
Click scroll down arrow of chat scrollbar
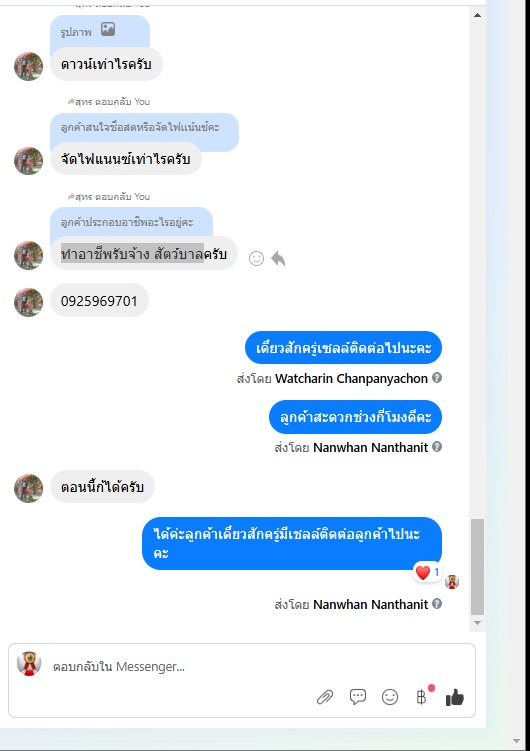477,623
